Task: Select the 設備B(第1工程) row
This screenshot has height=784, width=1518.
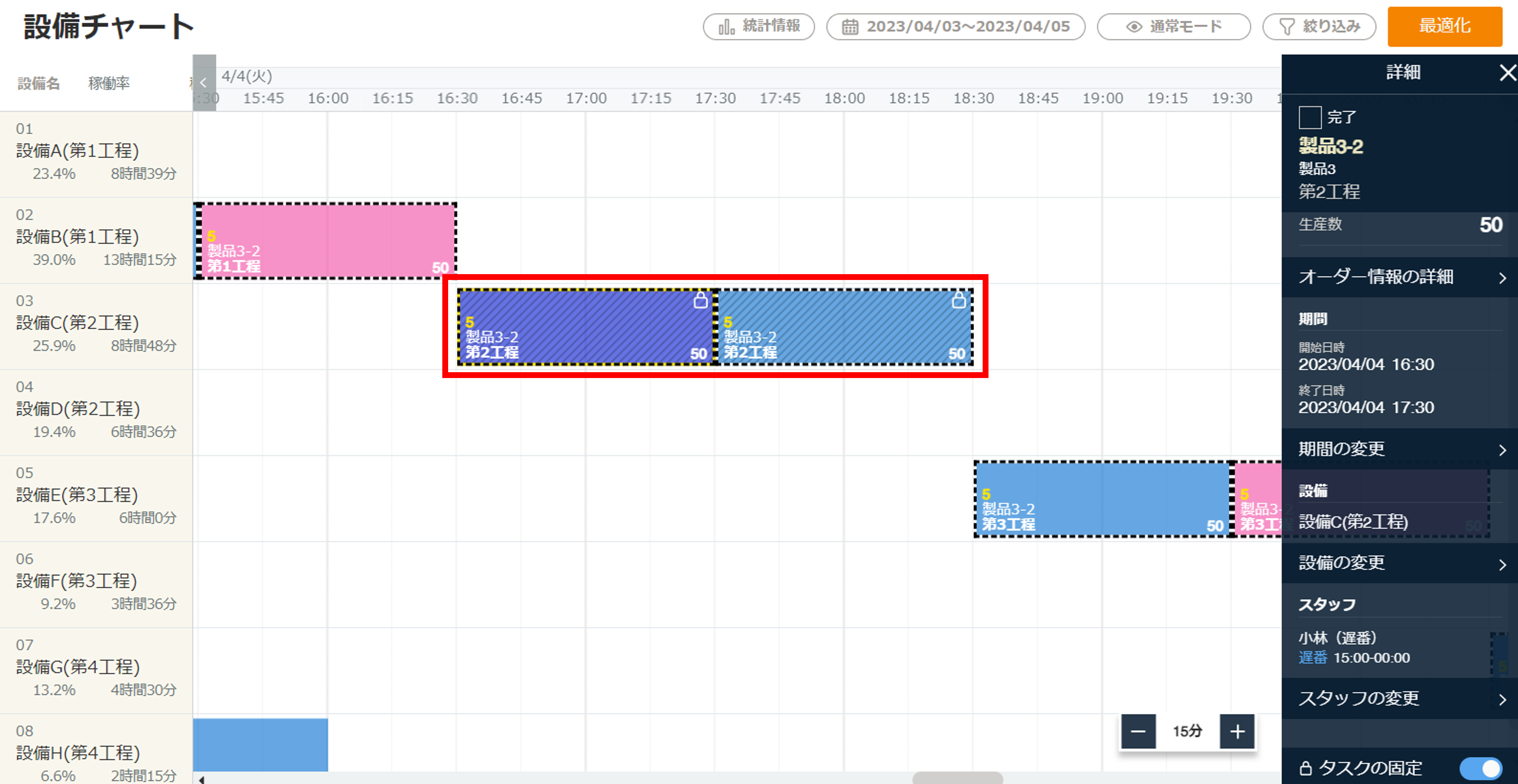Action: [96, 240]
